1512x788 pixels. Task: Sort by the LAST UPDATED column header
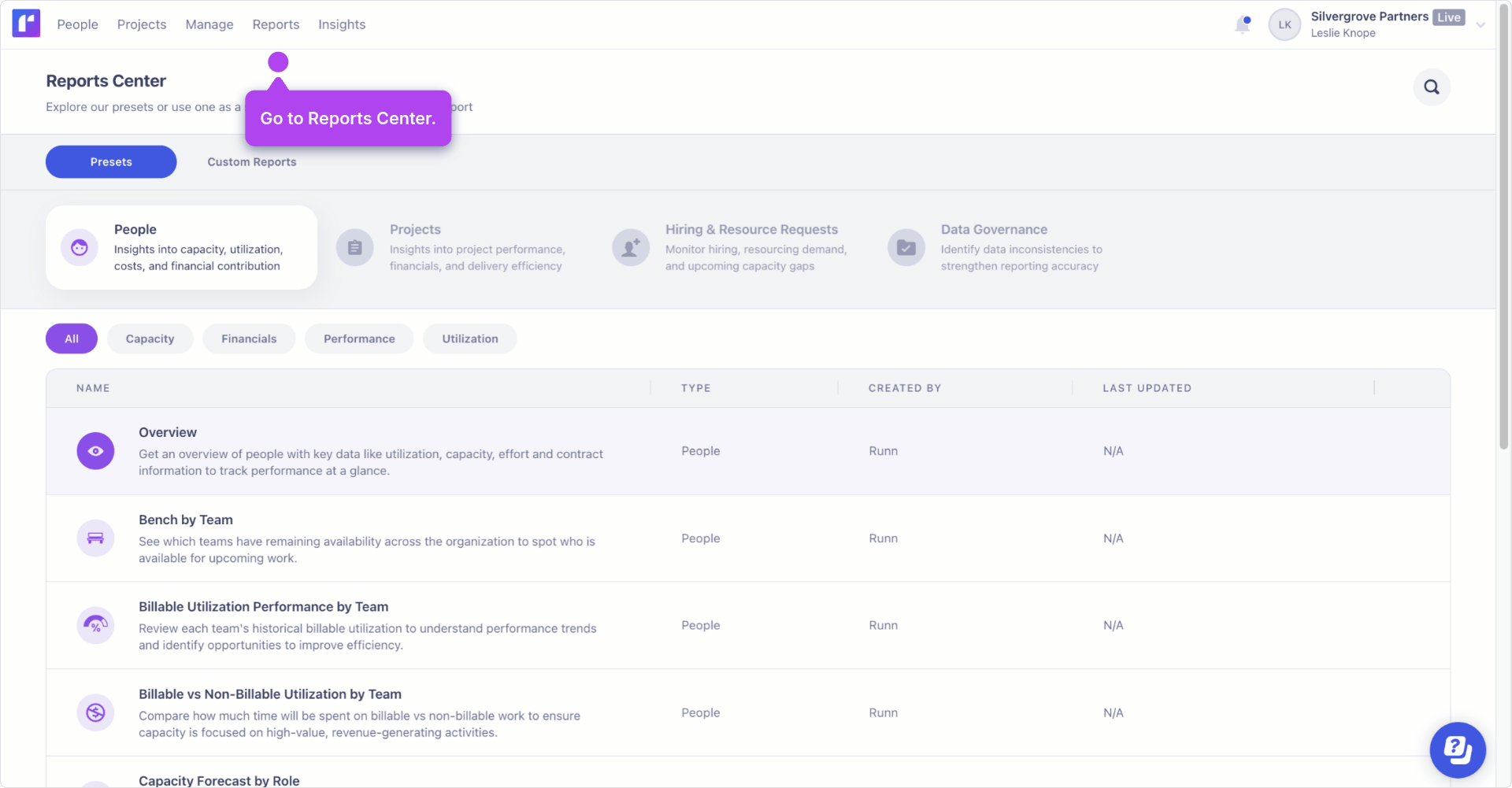(x=1147, y=388)
